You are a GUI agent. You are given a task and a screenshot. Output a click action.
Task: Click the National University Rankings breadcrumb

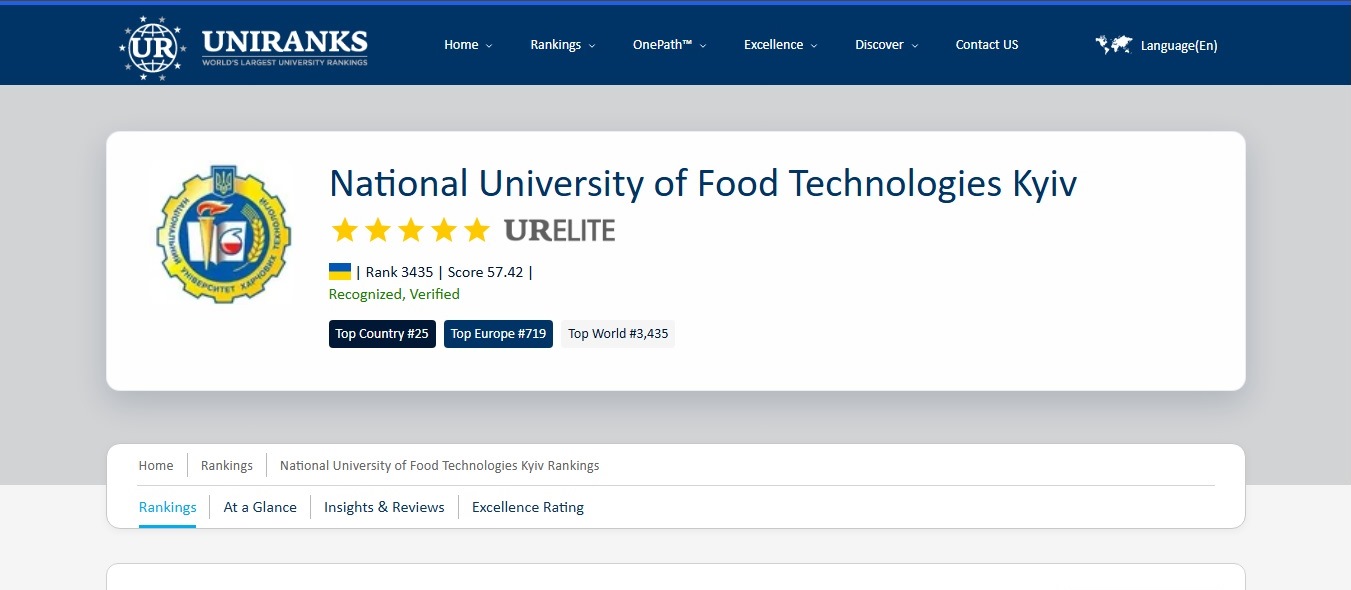pyautogui.click(x=440, y=466)
